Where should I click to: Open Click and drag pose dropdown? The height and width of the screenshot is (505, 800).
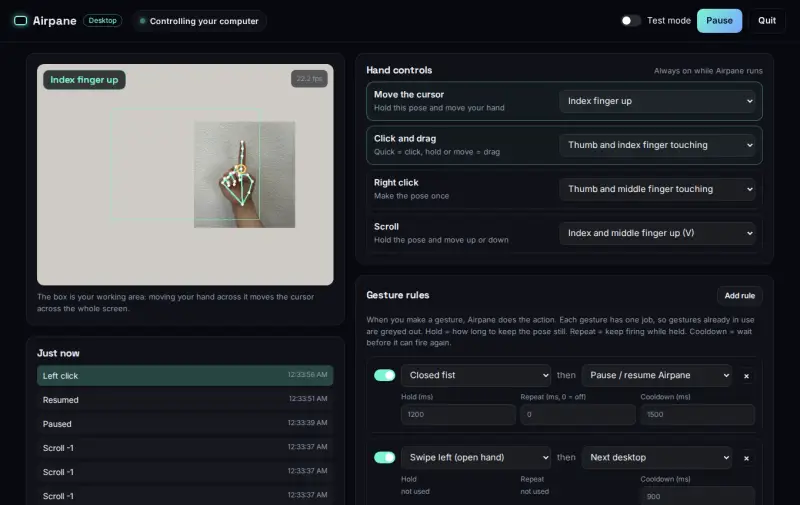[x=657, y=145]
